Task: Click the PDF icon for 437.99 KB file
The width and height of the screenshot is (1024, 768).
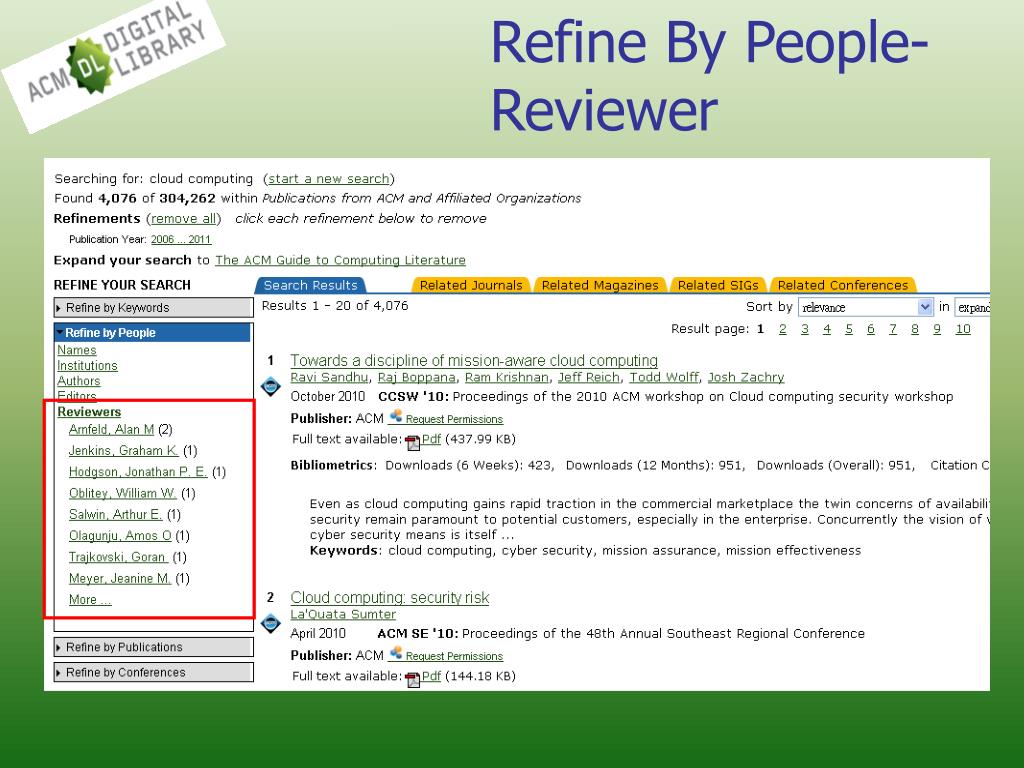Action: (413, 443)
